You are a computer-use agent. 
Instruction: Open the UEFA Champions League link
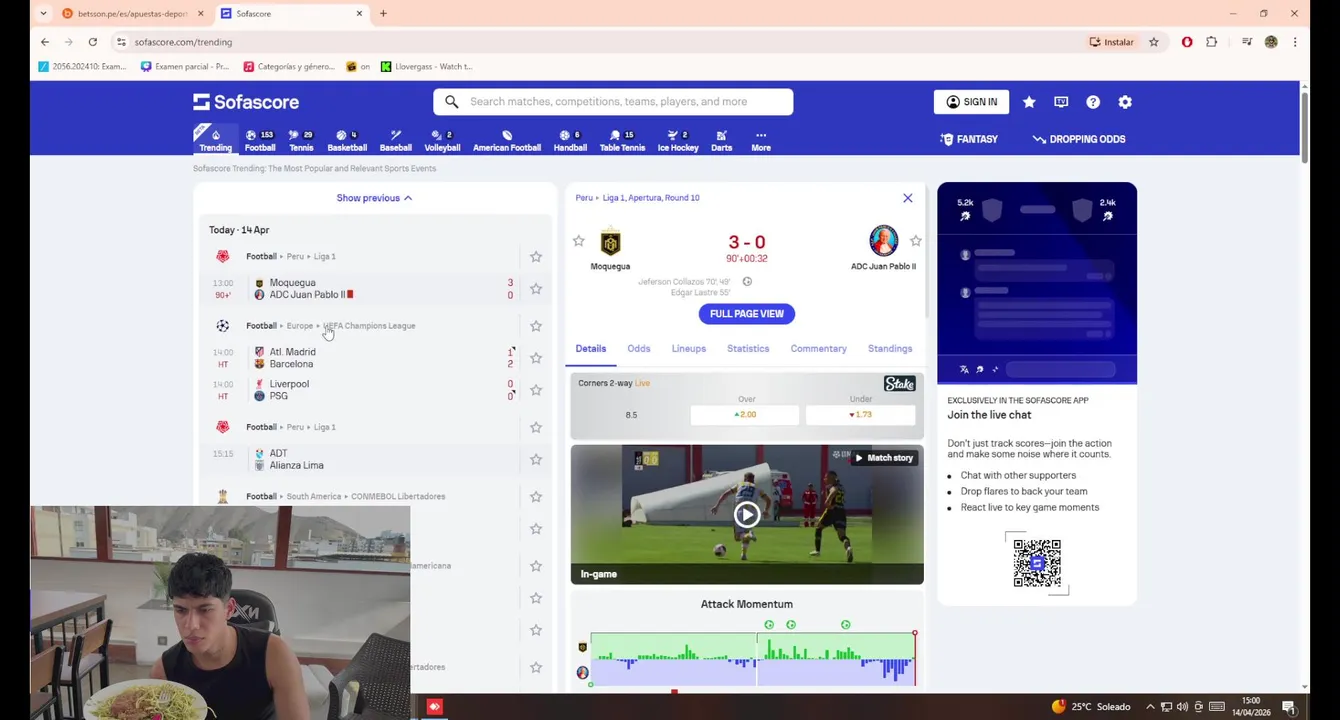368,326
